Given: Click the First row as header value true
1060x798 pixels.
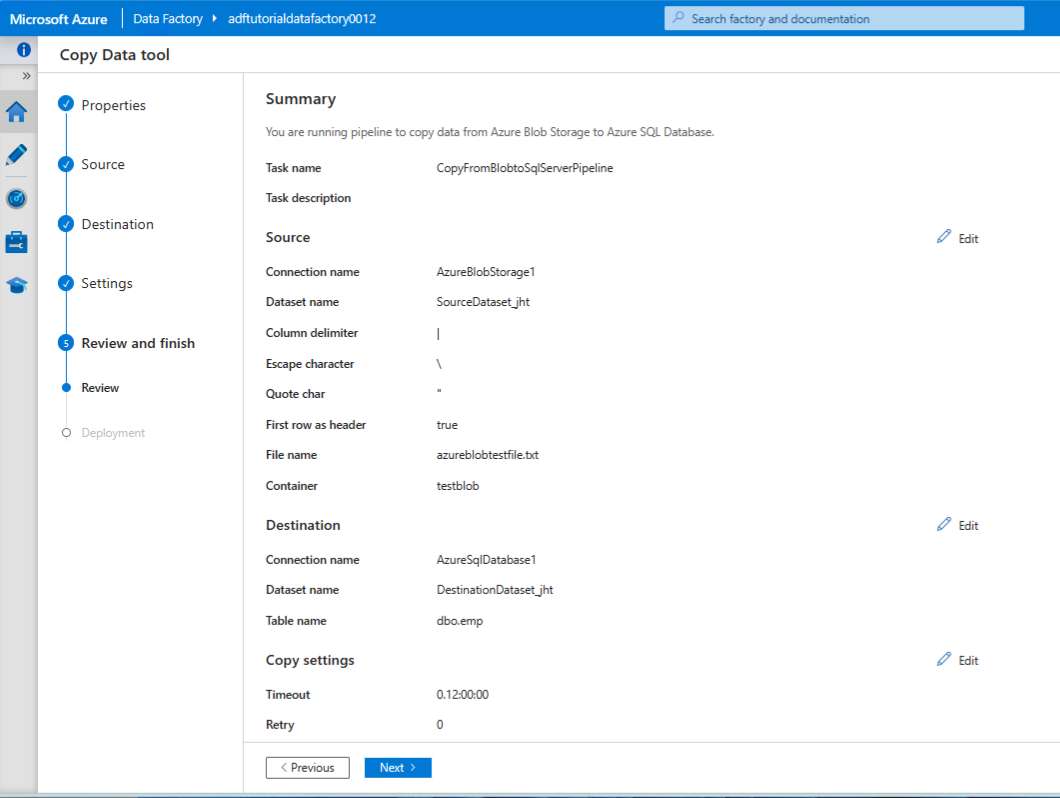Looking at the screenshot, I should click(x=447, y=425).
